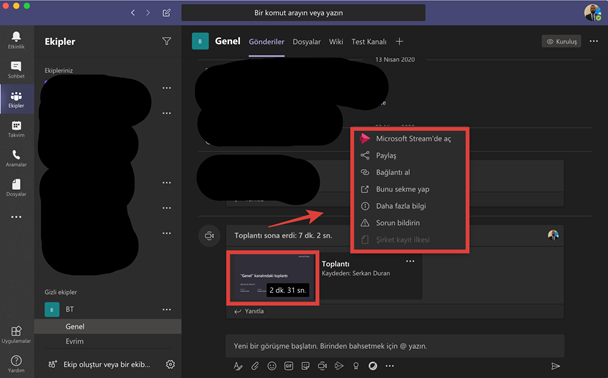This screenshot has height=378, width=608.
Task: Open the Wiki tab
Action: (336, 41)
